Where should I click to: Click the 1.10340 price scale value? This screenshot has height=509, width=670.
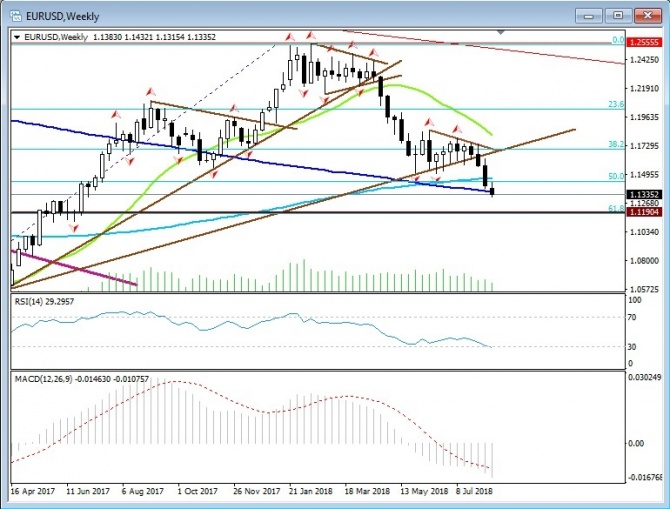coord(644,232)
